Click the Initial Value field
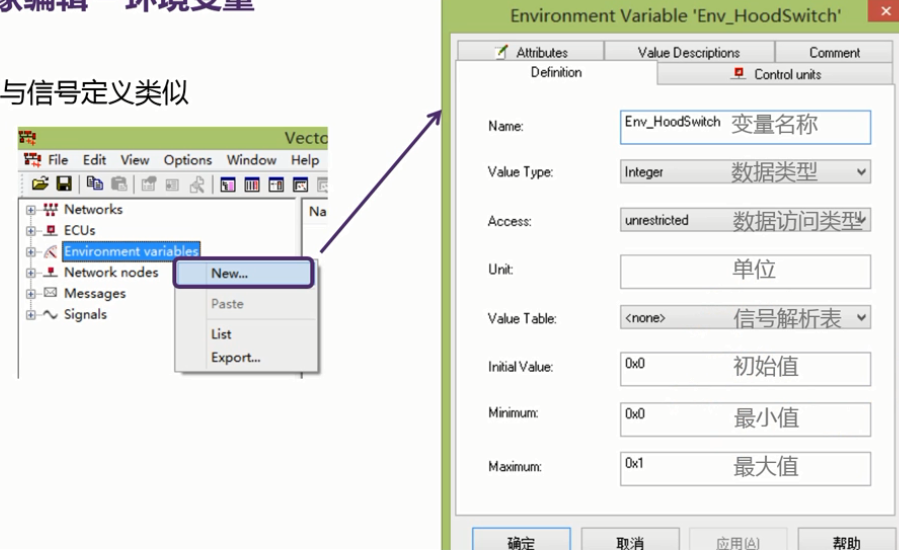Screen dimensions: 899x550 coord(745,369)
